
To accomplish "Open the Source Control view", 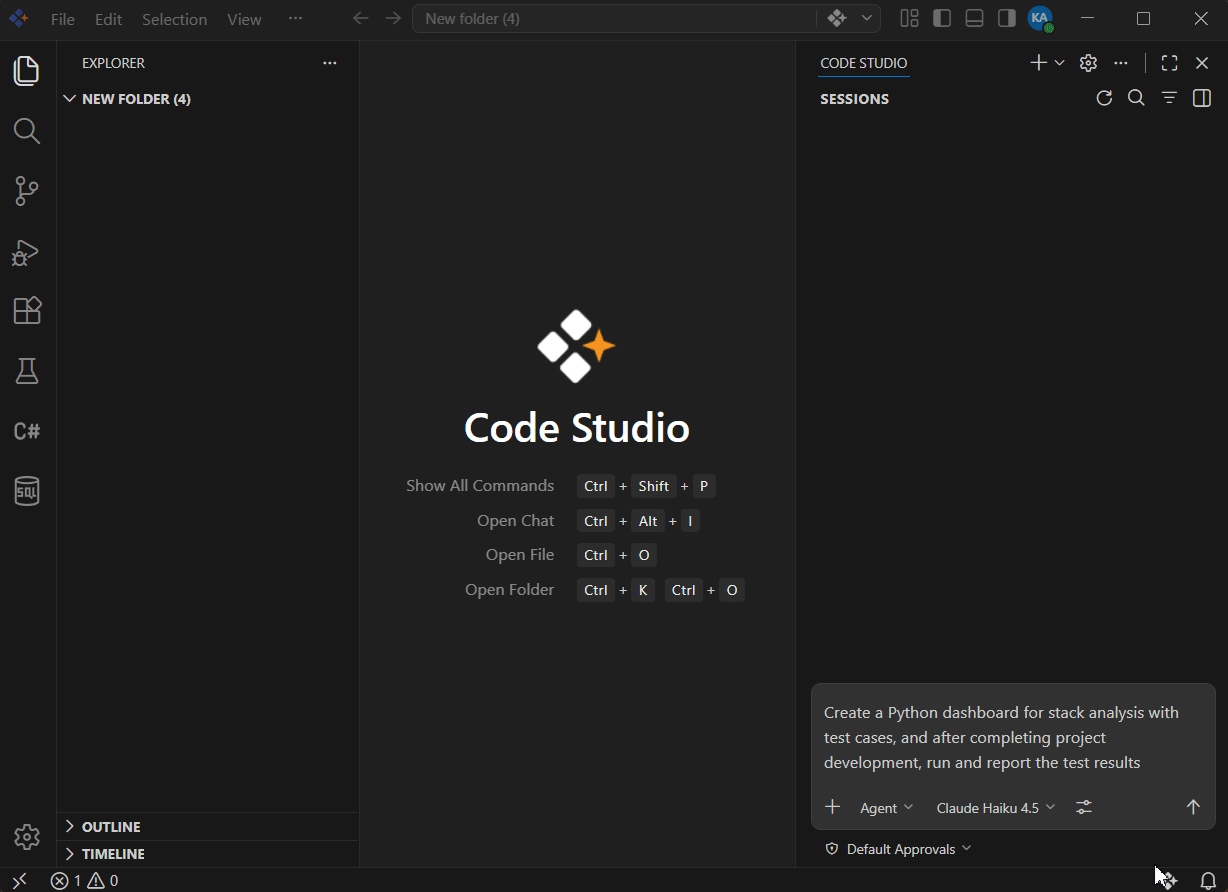I will tap(27, 191).
